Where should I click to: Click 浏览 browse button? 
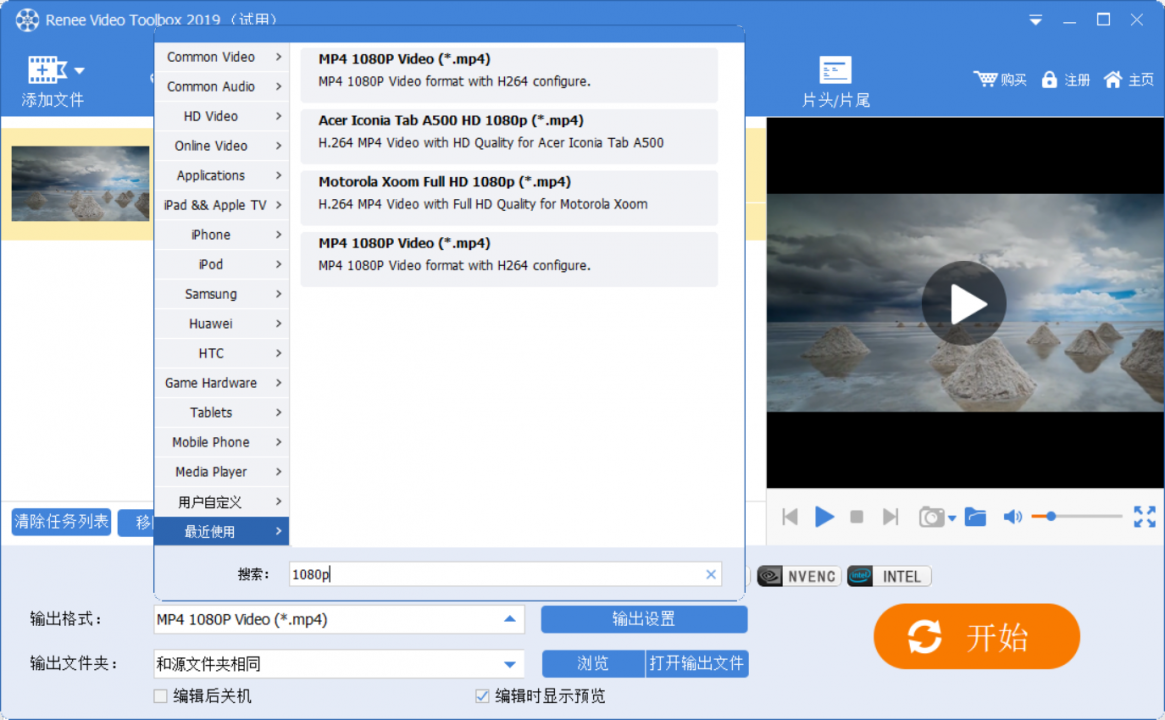coord(593,664)
